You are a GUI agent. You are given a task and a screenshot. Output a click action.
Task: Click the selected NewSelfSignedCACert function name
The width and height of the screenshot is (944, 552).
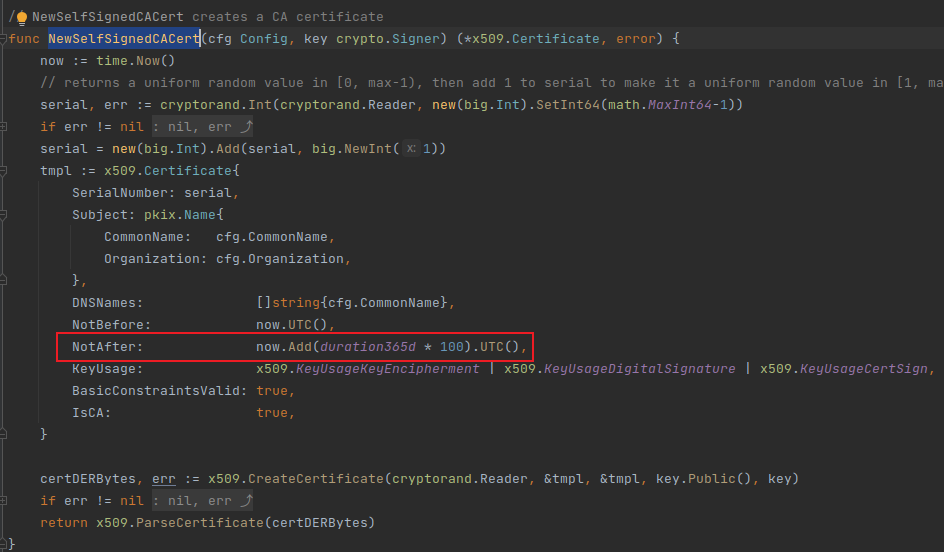click(x=124, y=39)
